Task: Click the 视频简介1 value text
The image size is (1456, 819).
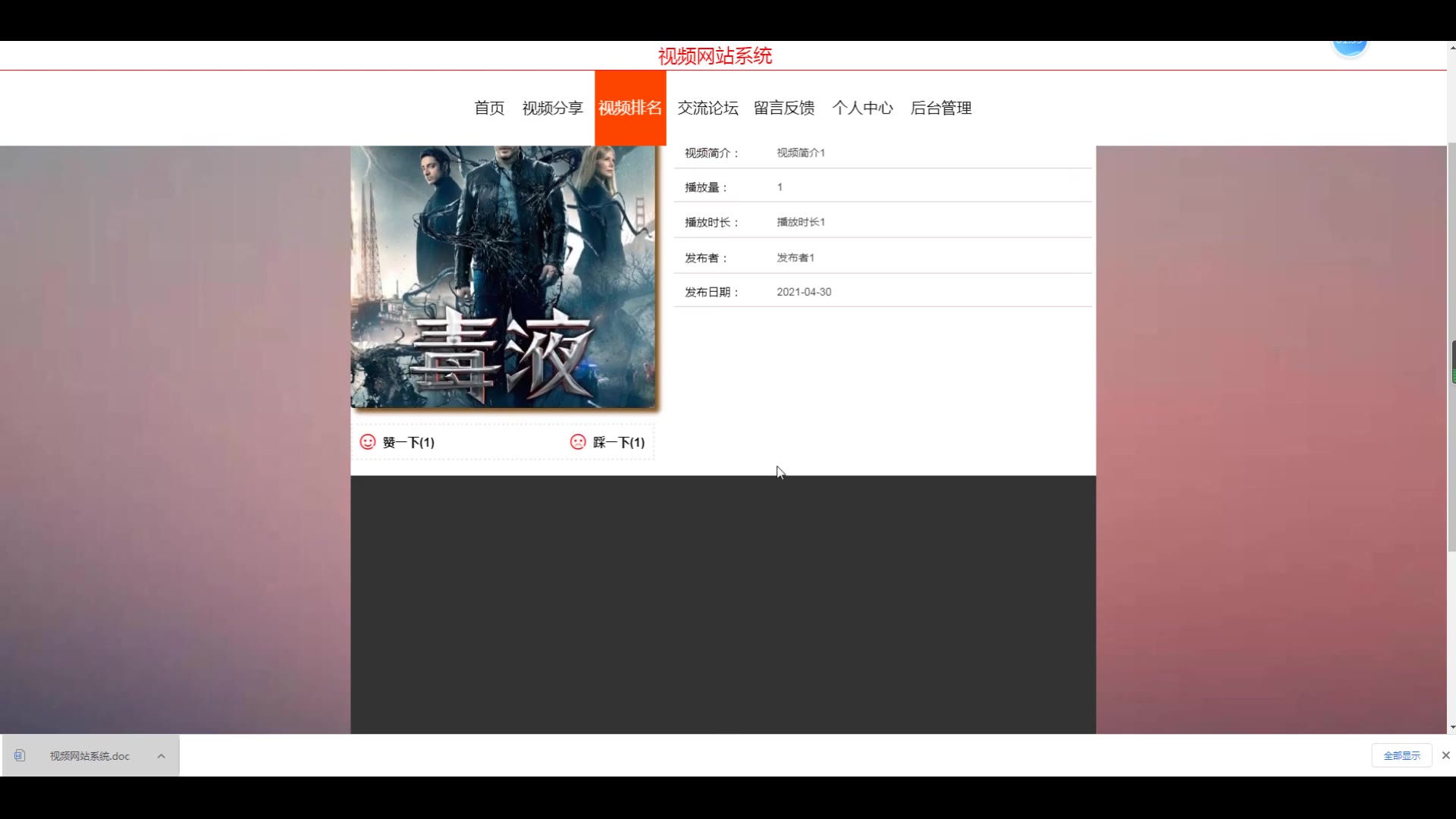Action: point(801,152)
